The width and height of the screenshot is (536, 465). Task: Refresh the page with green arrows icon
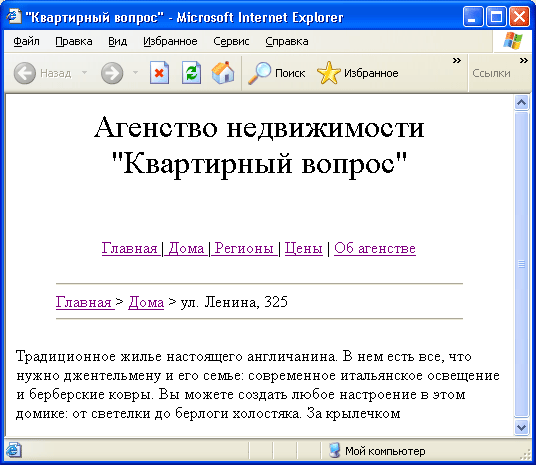click(x=191, y=72)
